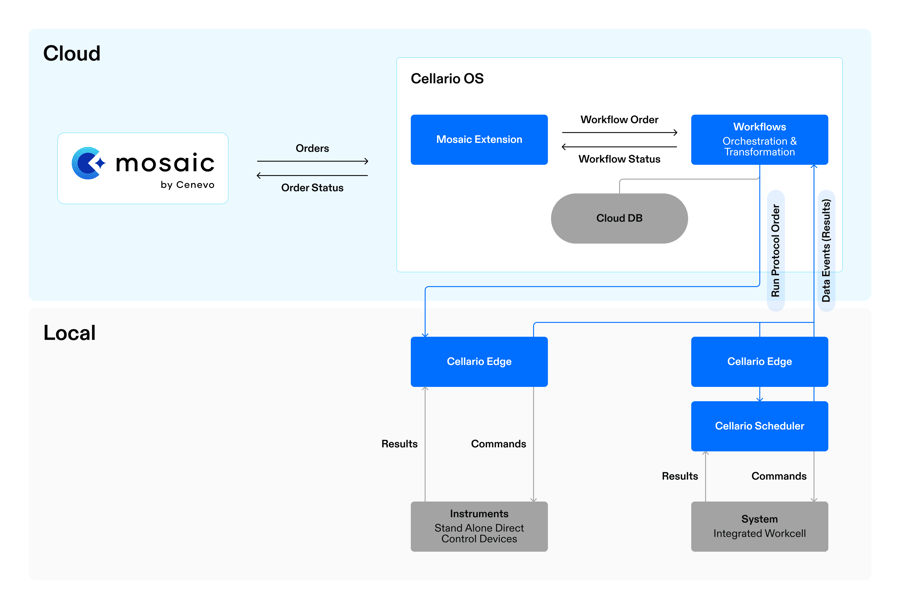Select the Mosaic Extension block
The width and height of the screenshot is (900, 609).
479,139
